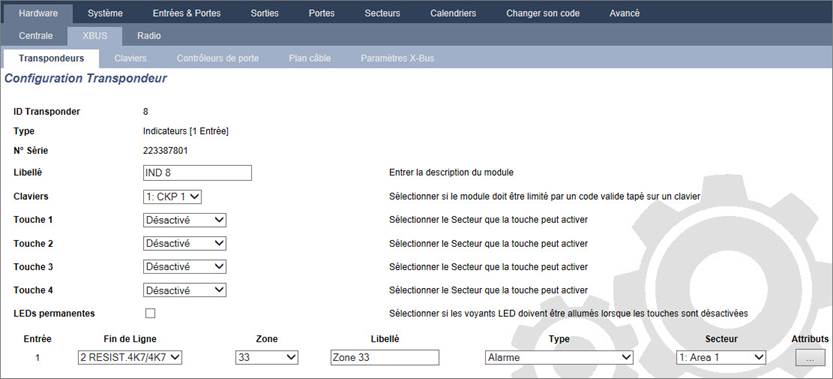
Task: Expand the Touche 2 dropdown
Action: 184,243
